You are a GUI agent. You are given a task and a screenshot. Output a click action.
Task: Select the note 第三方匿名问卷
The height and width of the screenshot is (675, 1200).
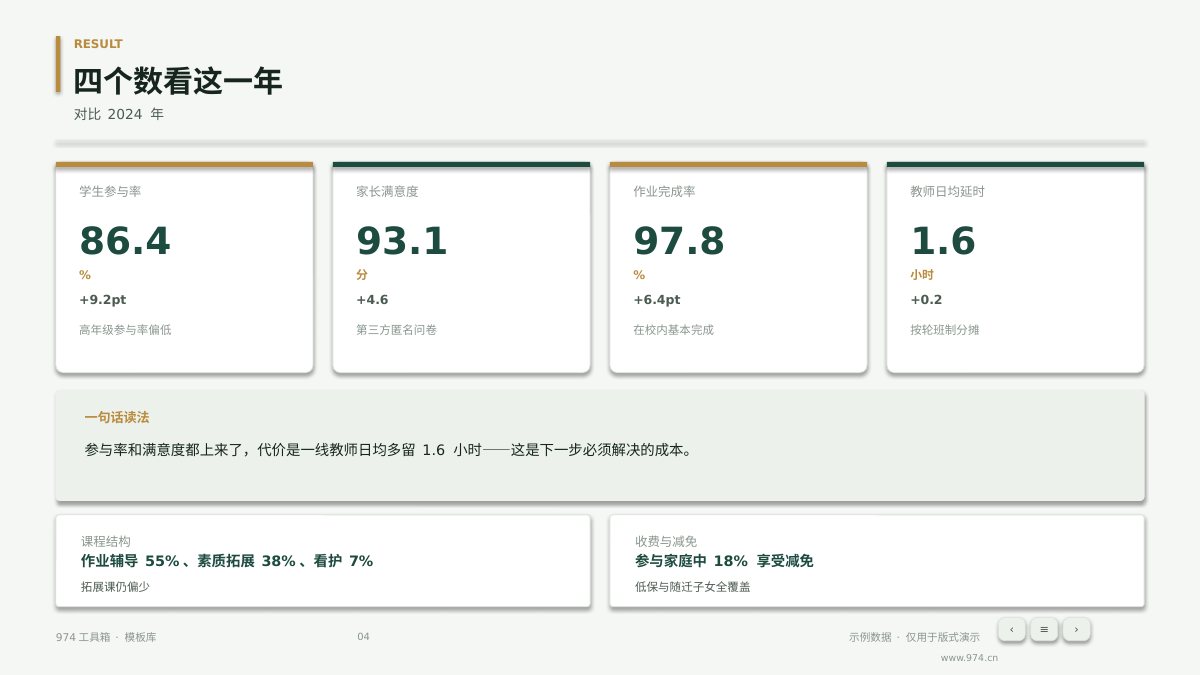(396, 330)
